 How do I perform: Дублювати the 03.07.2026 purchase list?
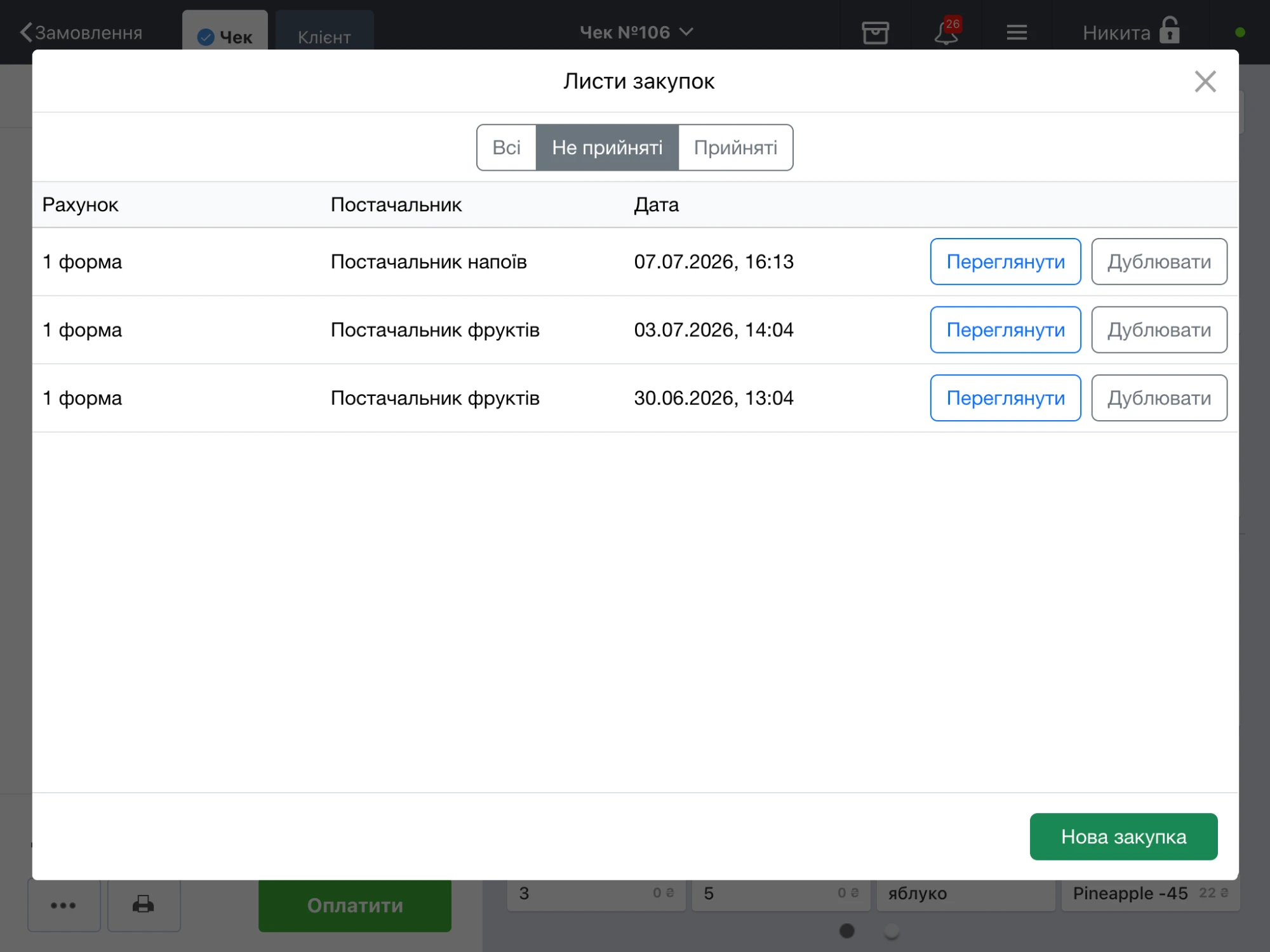1159,330
